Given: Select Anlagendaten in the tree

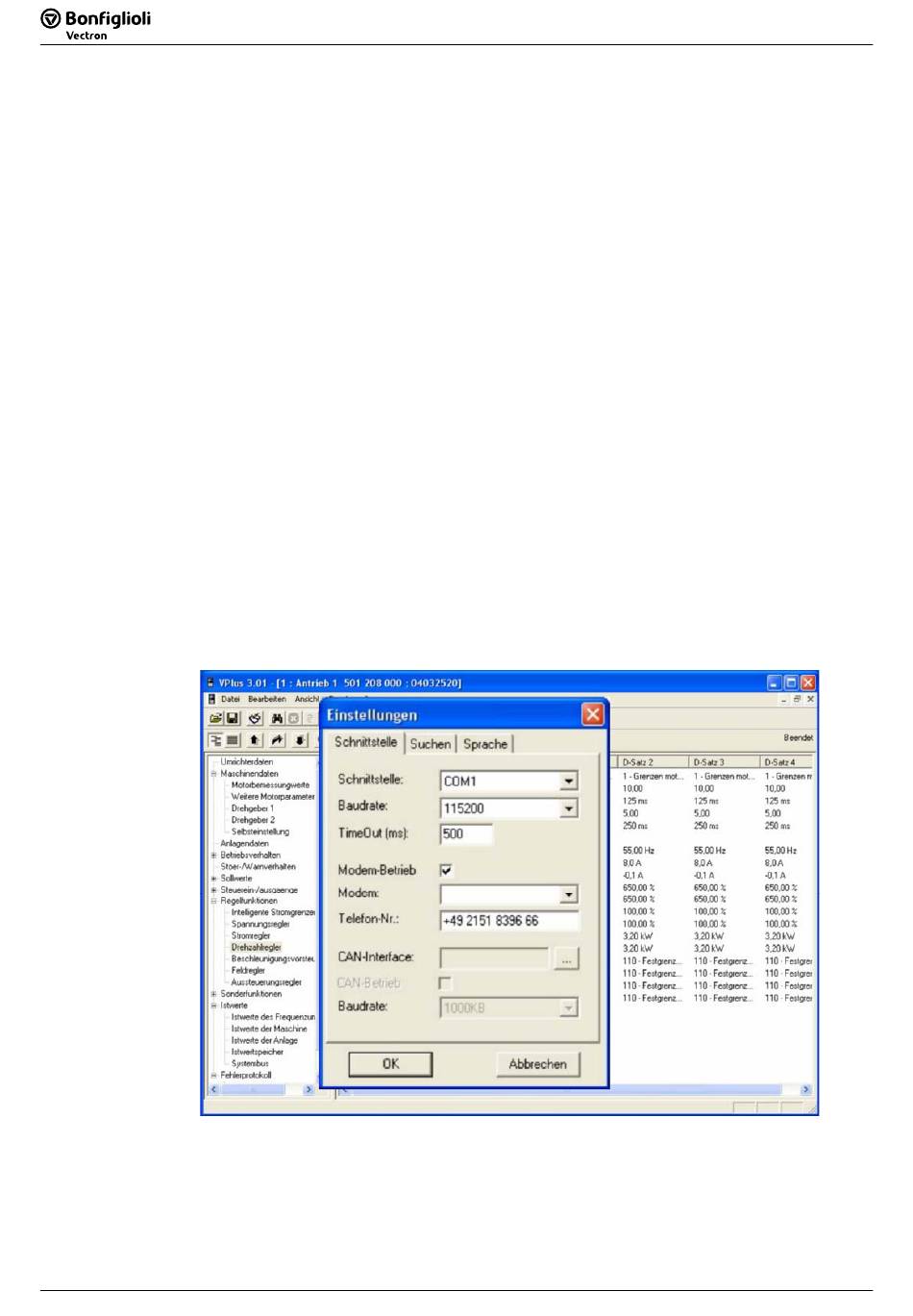Looking at the screenshot, I should tap(245, 843).
